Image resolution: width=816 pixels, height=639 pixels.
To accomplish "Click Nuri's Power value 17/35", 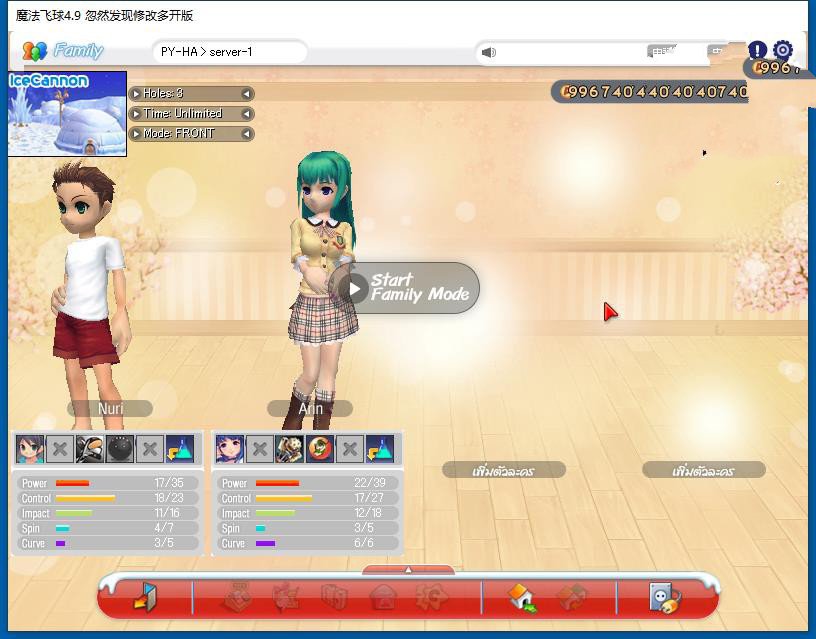I will [x=169, y=483].
